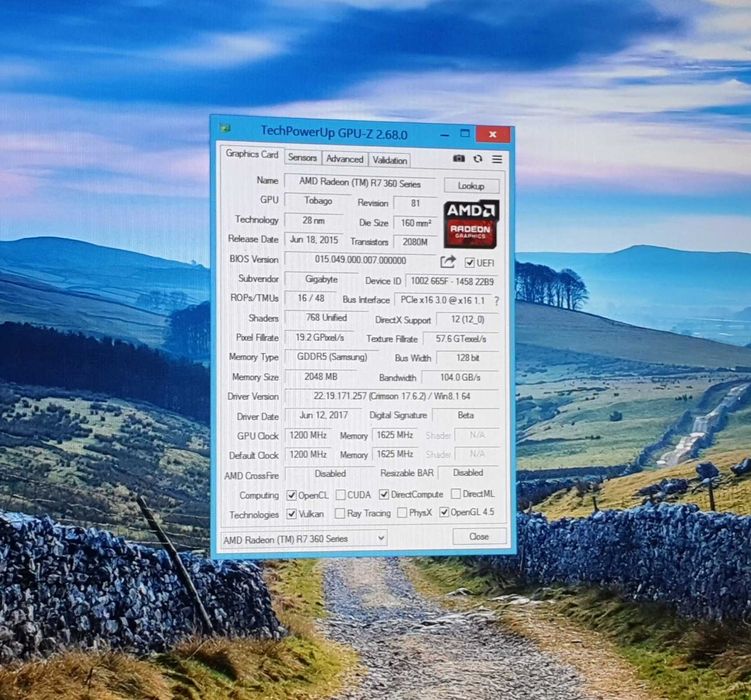The height and width of the screenshot is (700, 751).
Task: Click the Shaders value 768 Unified
Action: [x=326, y=318]
